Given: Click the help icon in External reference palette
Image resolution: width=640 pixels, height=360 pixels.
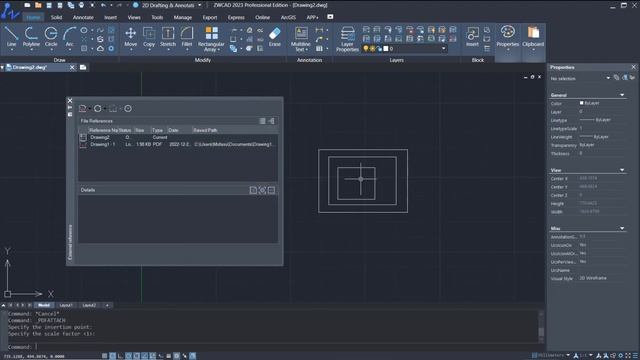Looking at the screenshot, I should coord(128,109).
